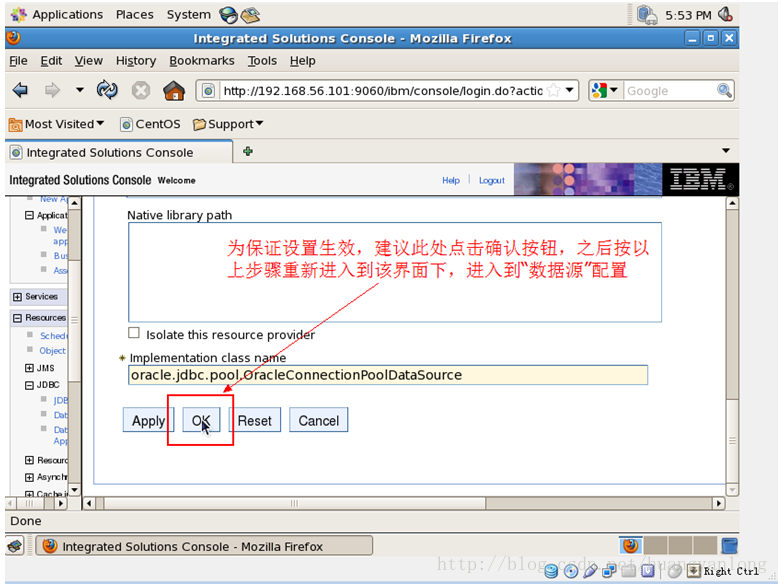Open the GNOME Places menu
This screenshot has width=778, height=584.
pyautogui.click(x=134, y=14)
